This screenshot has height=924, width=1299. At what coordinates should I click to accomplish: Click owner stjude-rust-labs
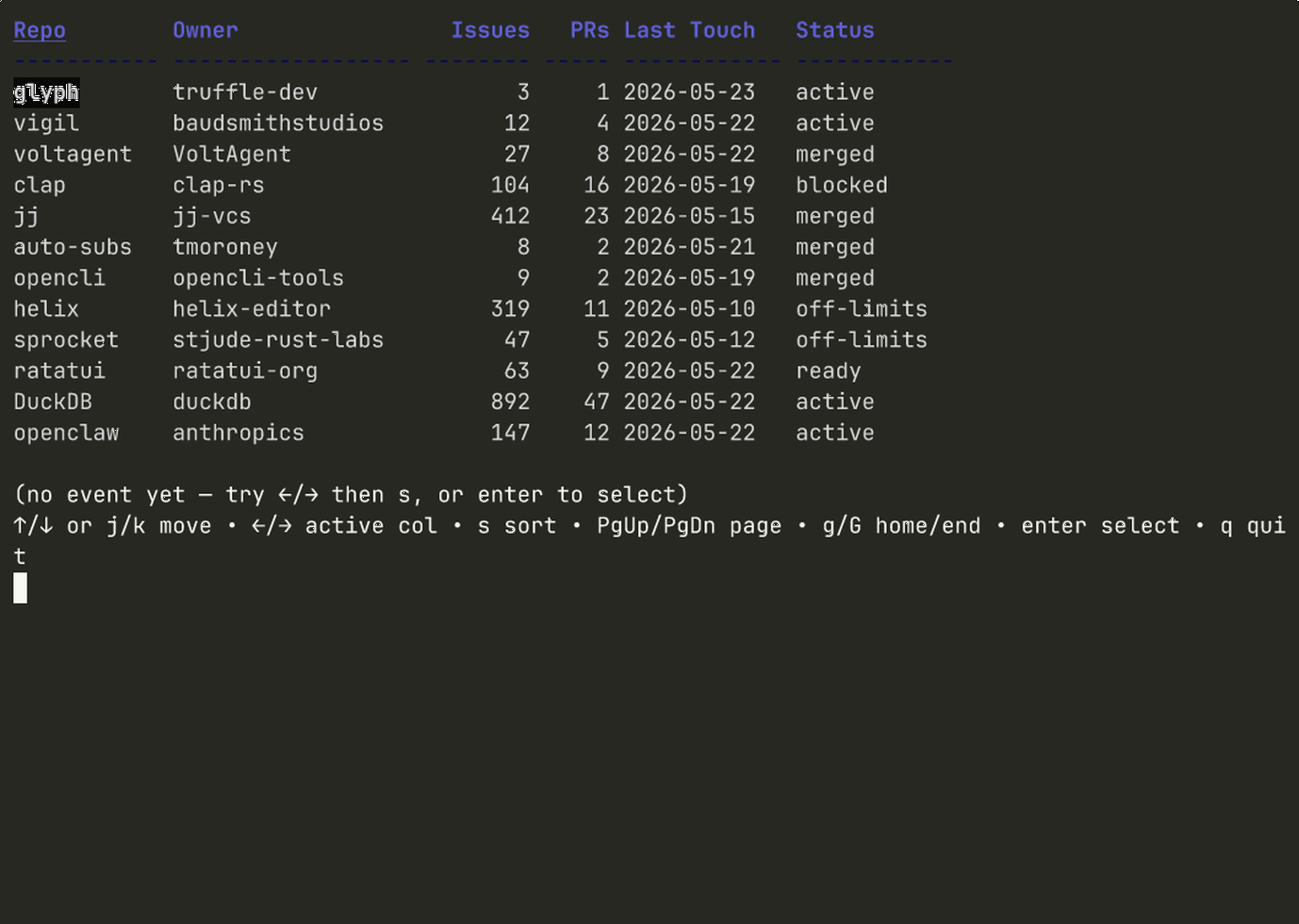(x=278, y=340)
